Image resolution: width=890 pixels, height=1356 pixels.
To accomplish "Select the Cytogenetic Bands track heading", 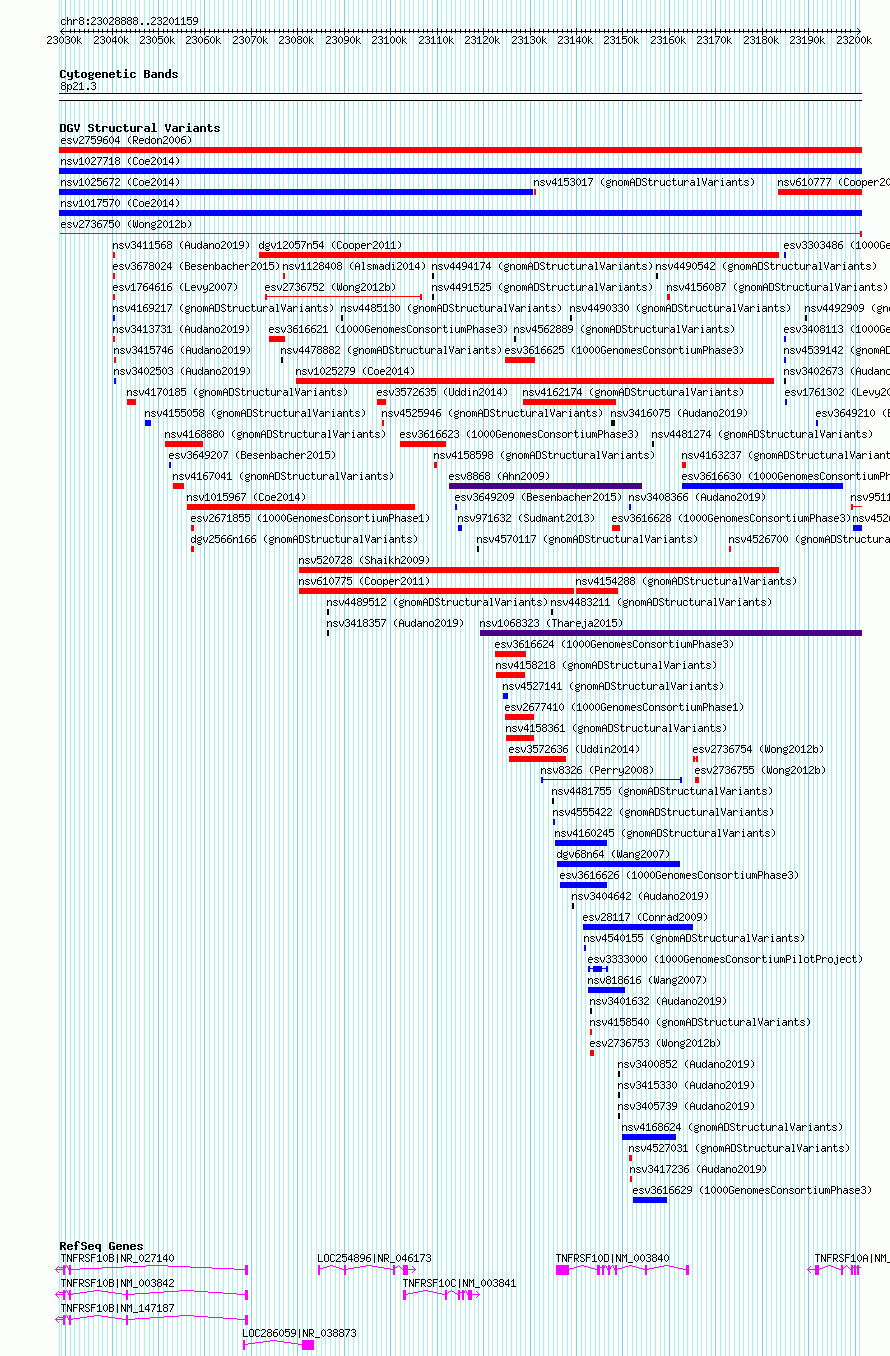I will point(119,74).
